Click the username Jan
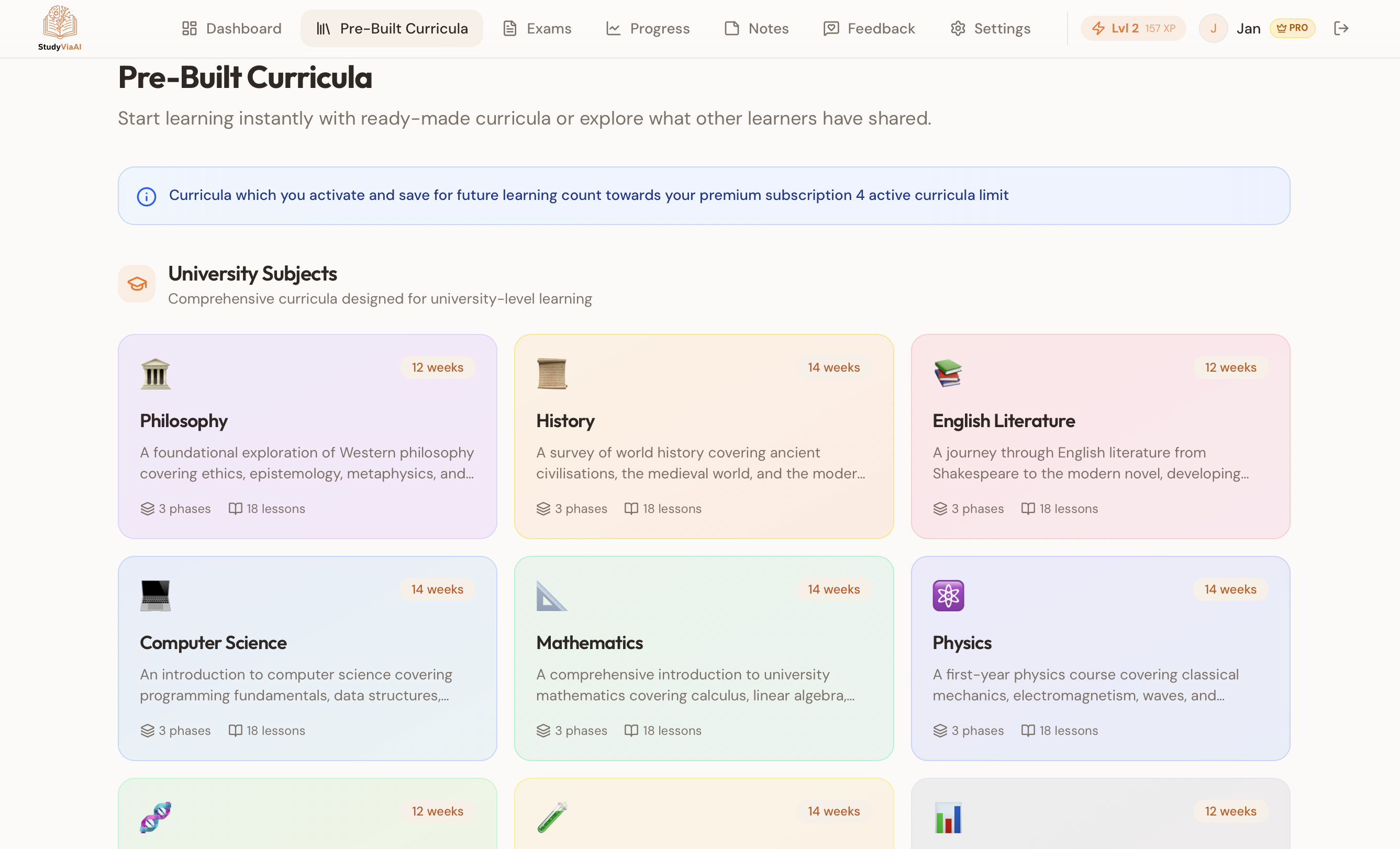The image size is (1400, 849). tap(1248, 28)
